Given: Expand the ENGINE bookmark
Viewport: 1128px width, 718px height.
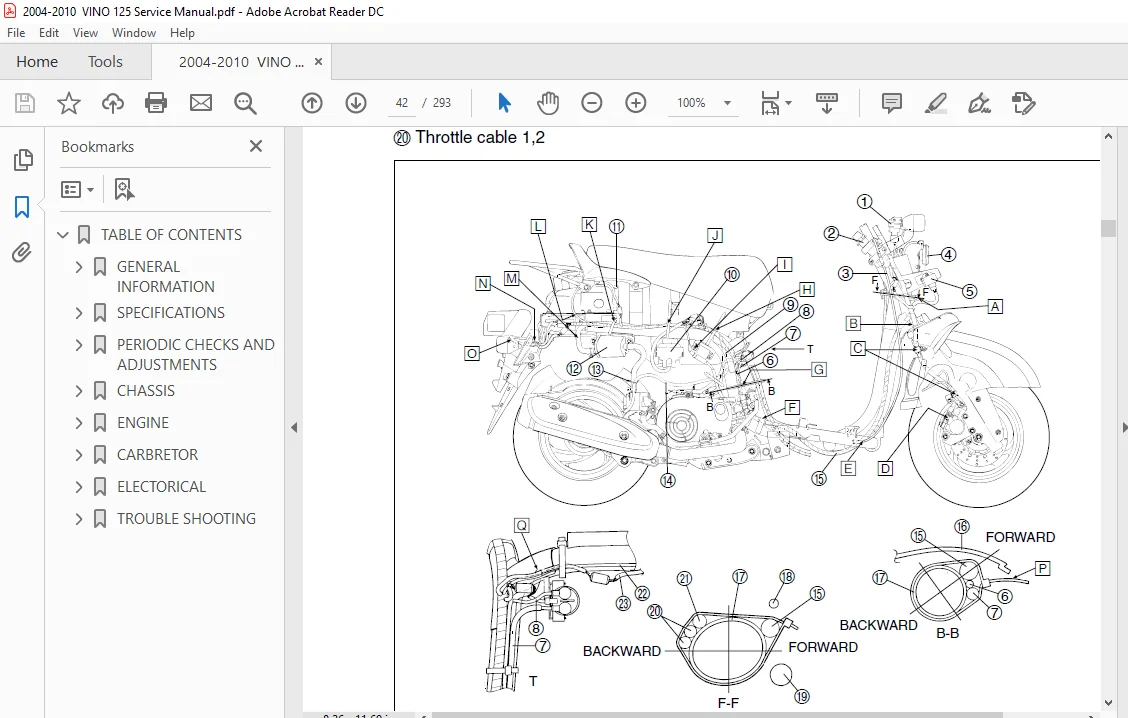Looking at the screenshot, I should tap(78, 423).
